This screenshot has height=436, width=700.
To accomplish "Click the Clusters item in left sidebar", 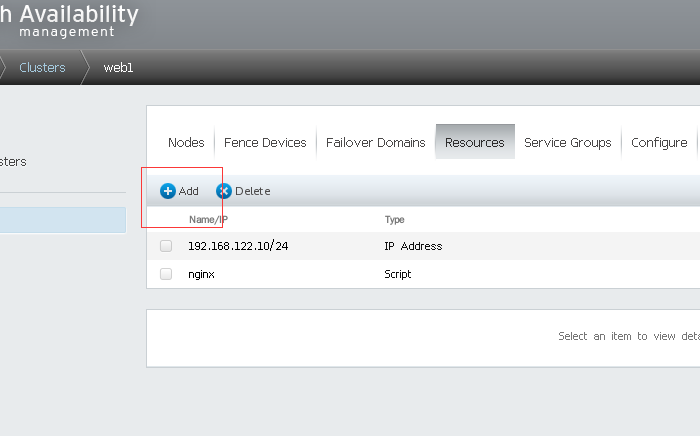I will 14,162.
